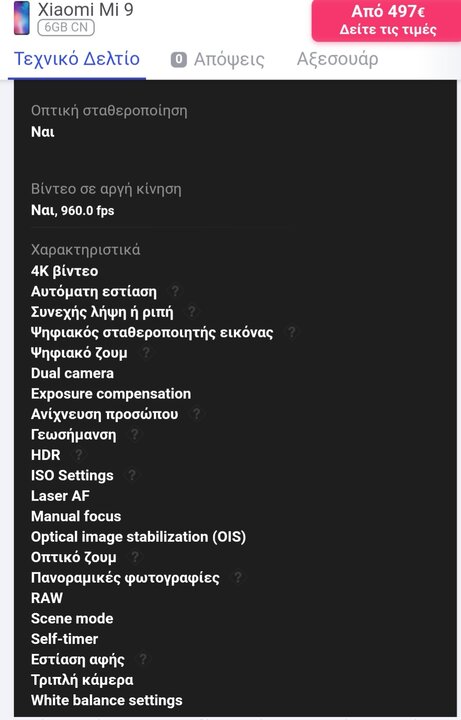Click the 6GB CN variant badge
The height and width of the screenshot is (720, 461).
[x=66, y=27]
